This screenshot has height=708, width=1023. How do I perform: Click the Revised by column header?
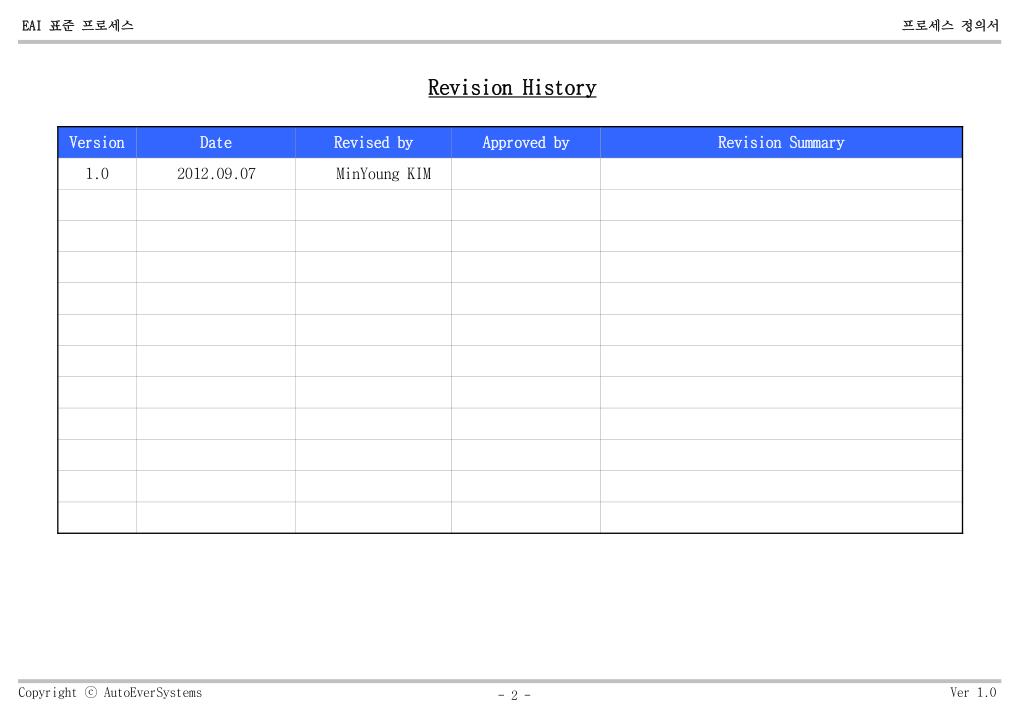(x=373, y=142)
